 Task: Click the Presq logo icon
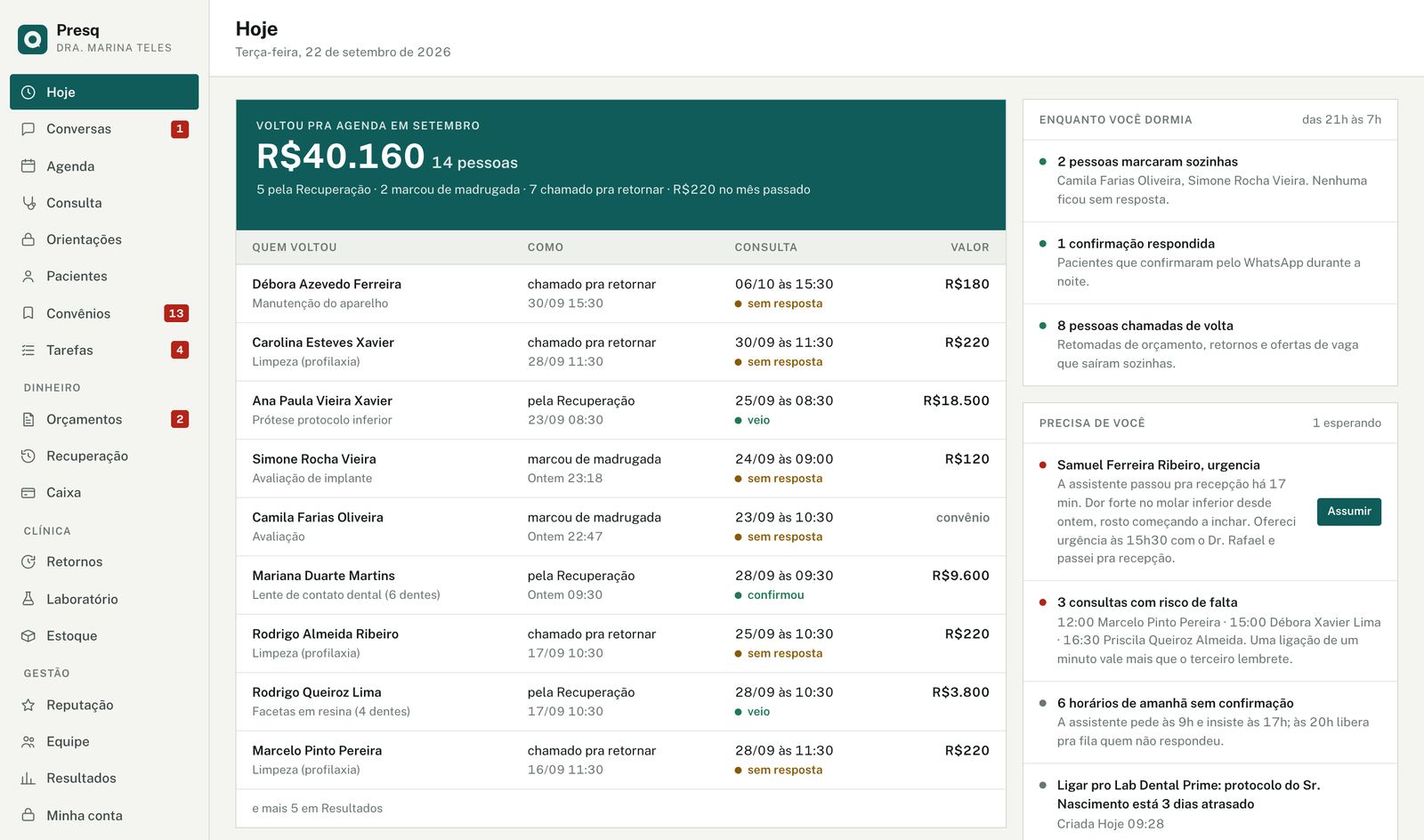point(33,39)
